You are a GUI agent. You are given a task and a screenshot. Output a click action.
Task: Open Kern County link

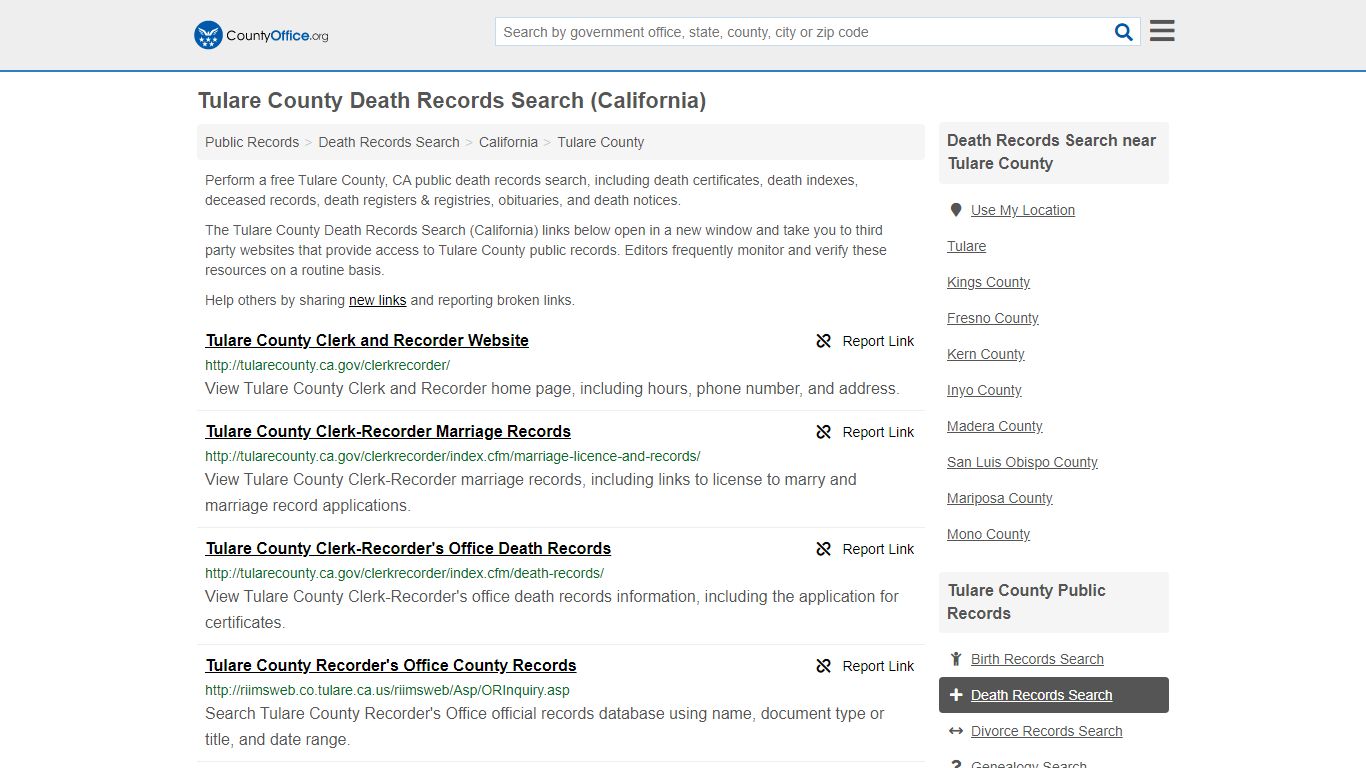pyautogui.click(x=986, y=354)
